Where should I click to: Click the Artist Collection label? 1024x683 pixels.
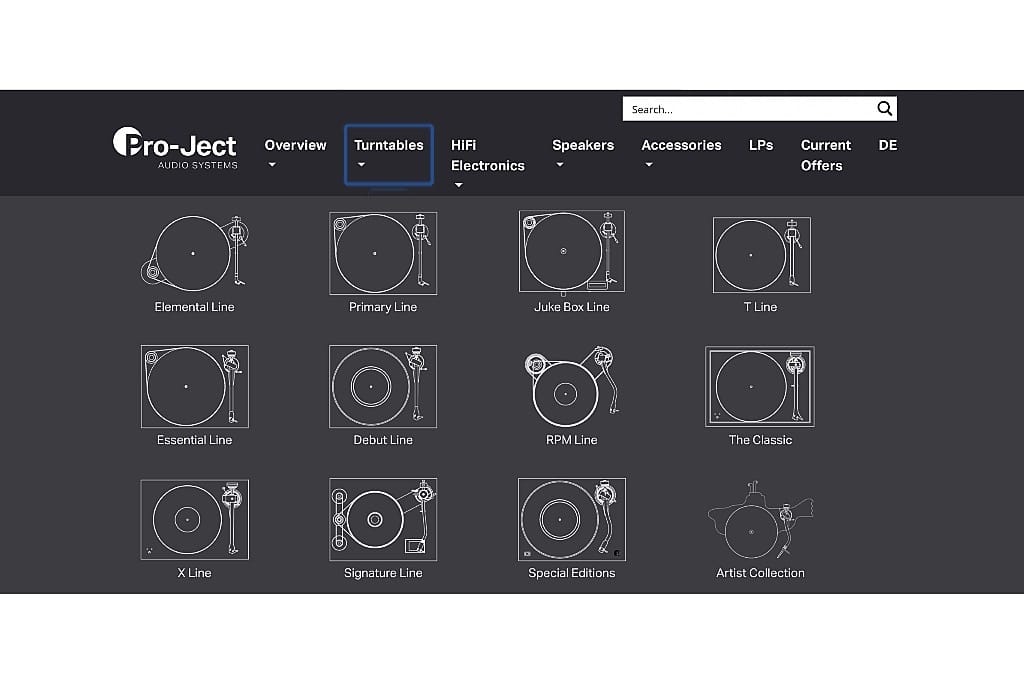pos(760,573)
